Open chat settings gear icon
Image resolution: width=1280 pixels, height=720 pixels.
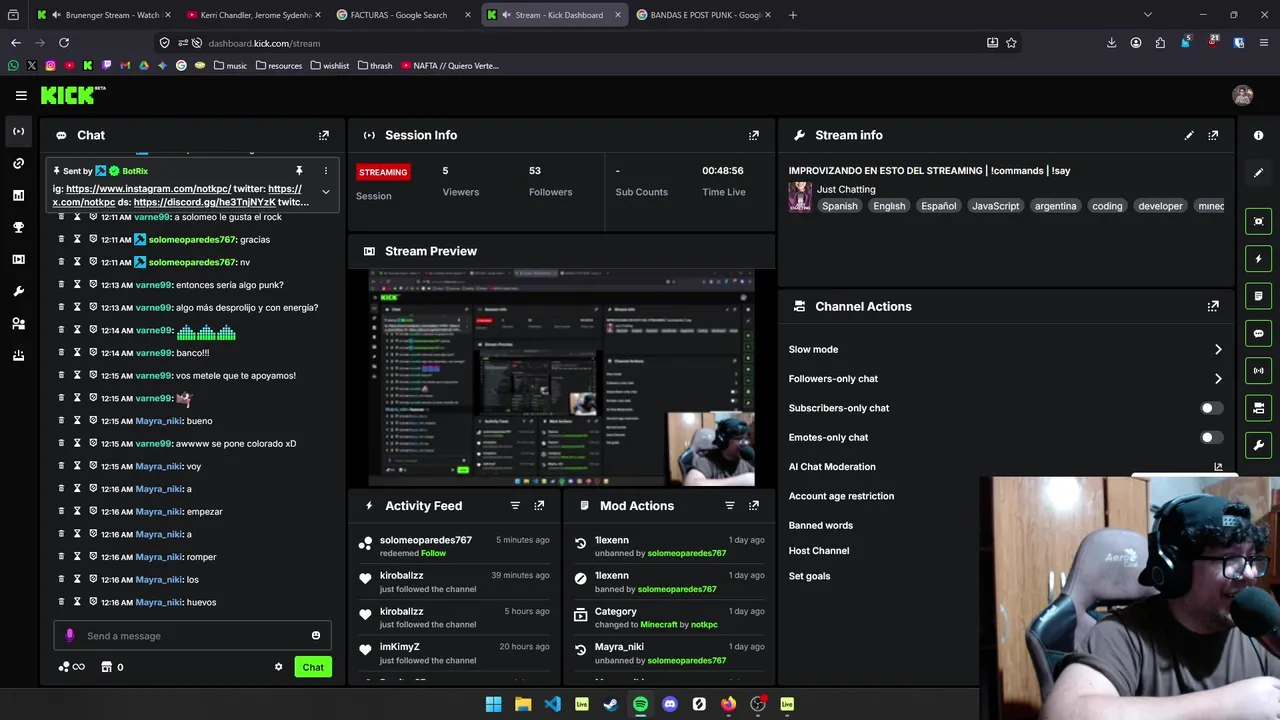pyautogui.click(x=279, y=667)
